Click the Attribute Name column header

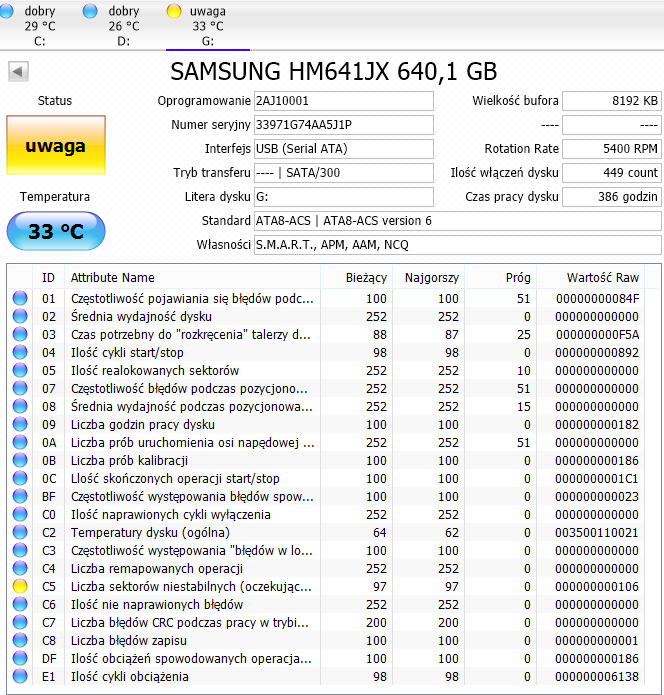(x=192, y=278)
